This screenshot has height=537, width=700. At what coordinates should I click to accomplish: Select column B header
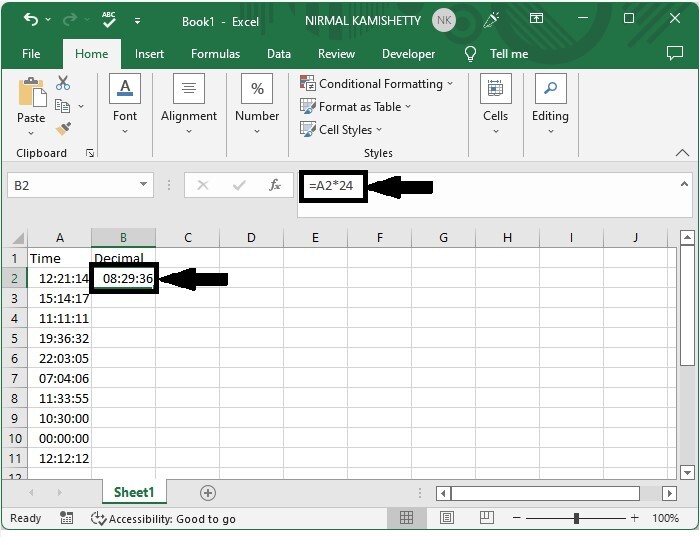(123, 237)
